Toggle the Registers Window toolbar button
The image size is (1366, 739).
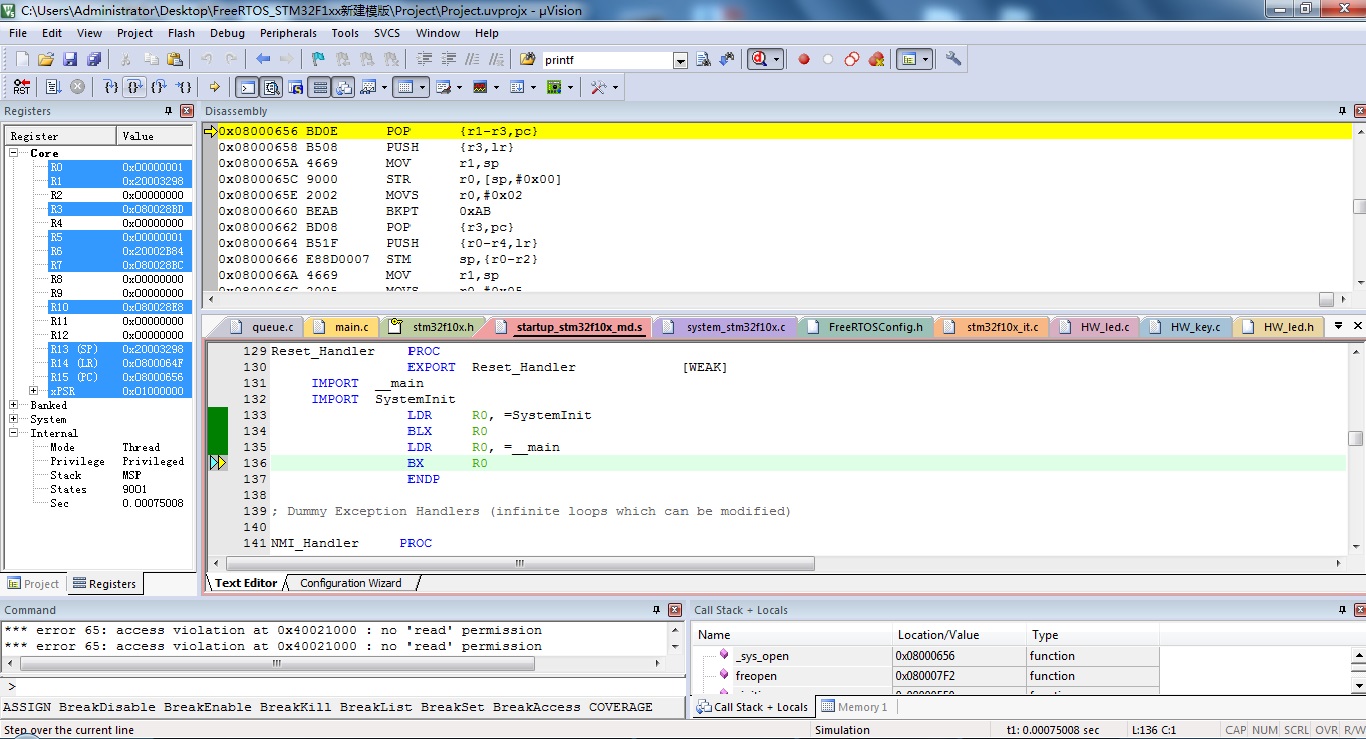[320, 87]
